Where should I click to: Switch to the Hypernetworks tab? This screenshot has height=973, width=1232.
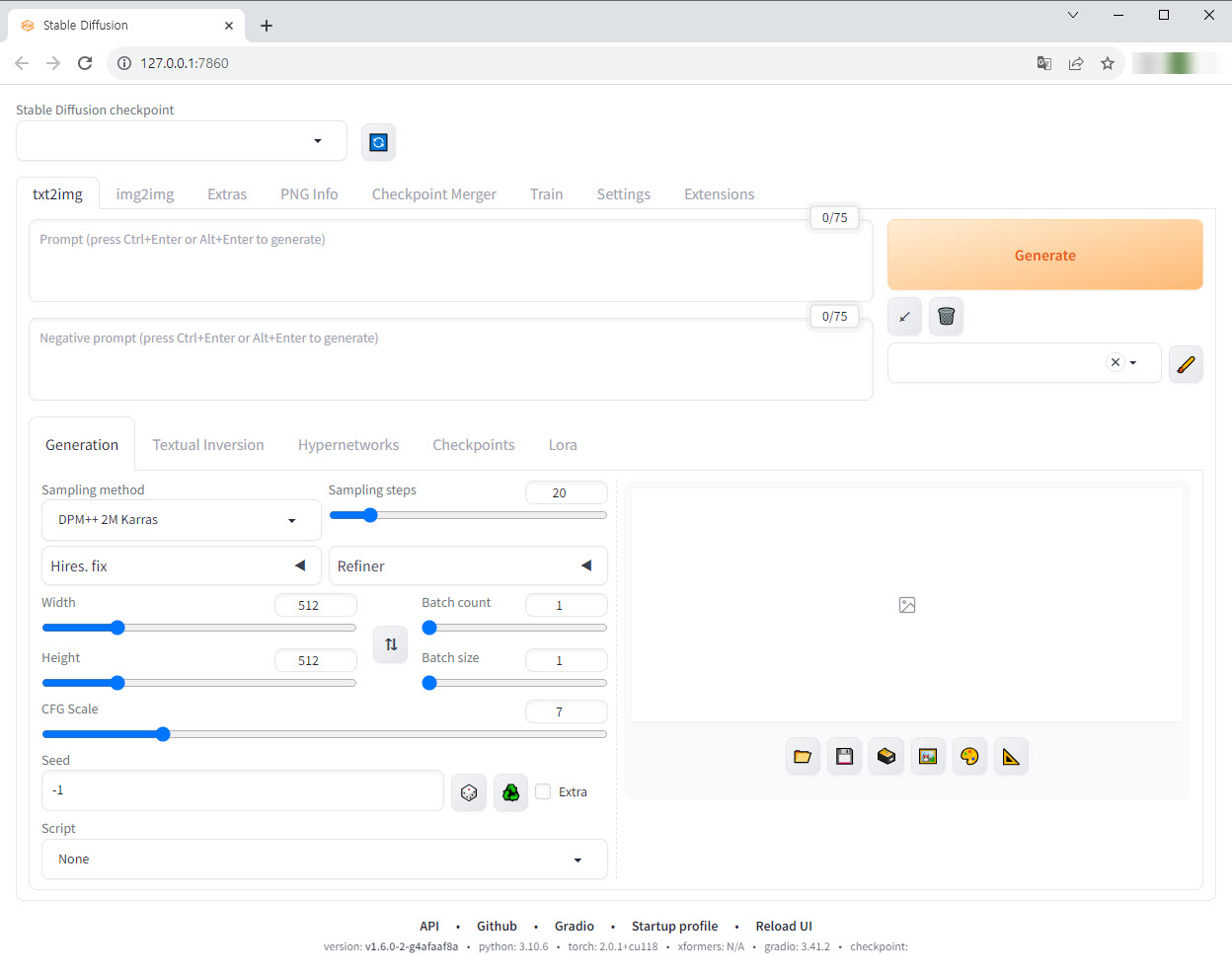348,445
